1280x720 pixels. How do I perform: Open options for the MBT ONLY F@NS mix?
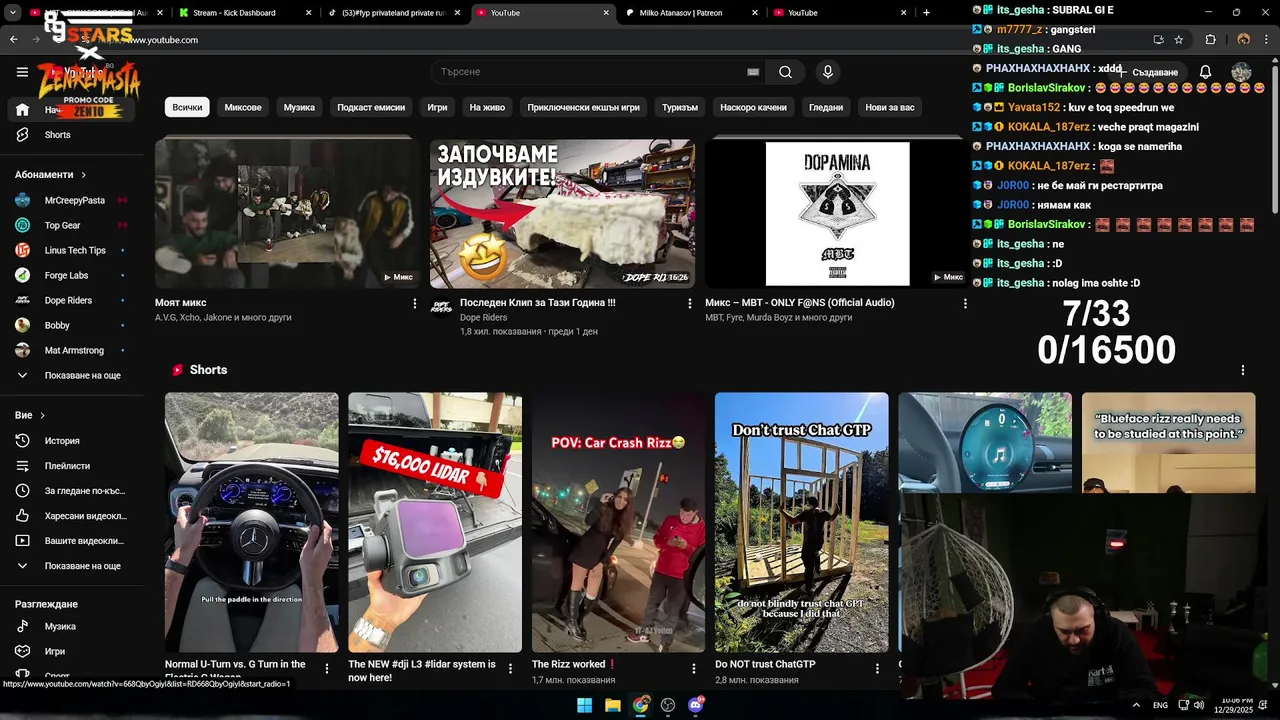[965, 303]
